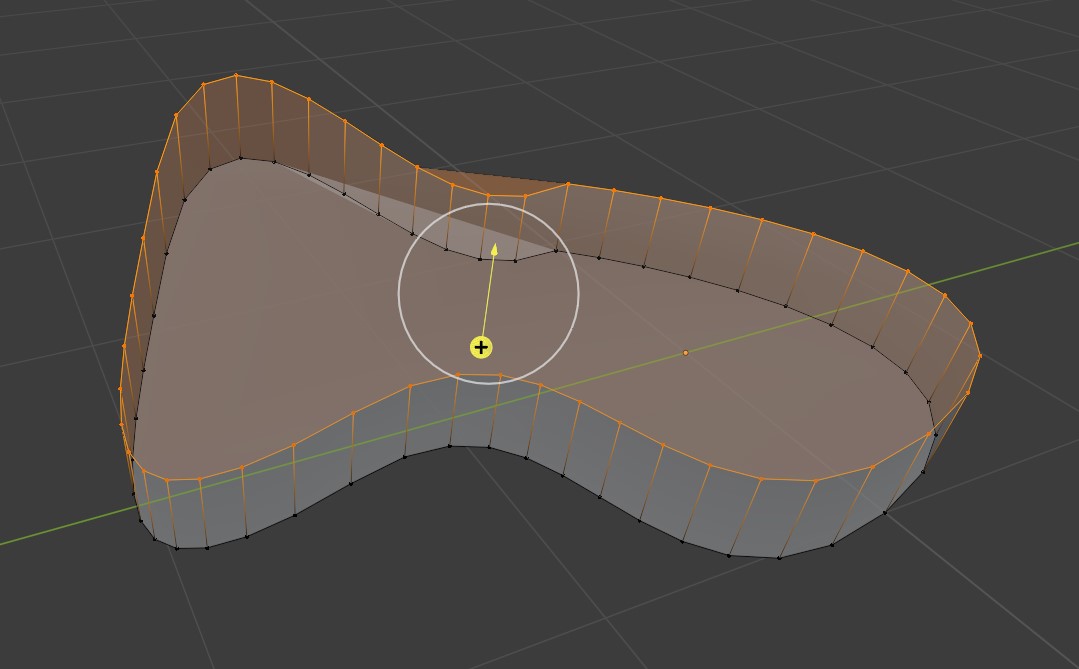Click the base of the extrude arrow
The image size is (1079, 669).
(x=481, y=335)
